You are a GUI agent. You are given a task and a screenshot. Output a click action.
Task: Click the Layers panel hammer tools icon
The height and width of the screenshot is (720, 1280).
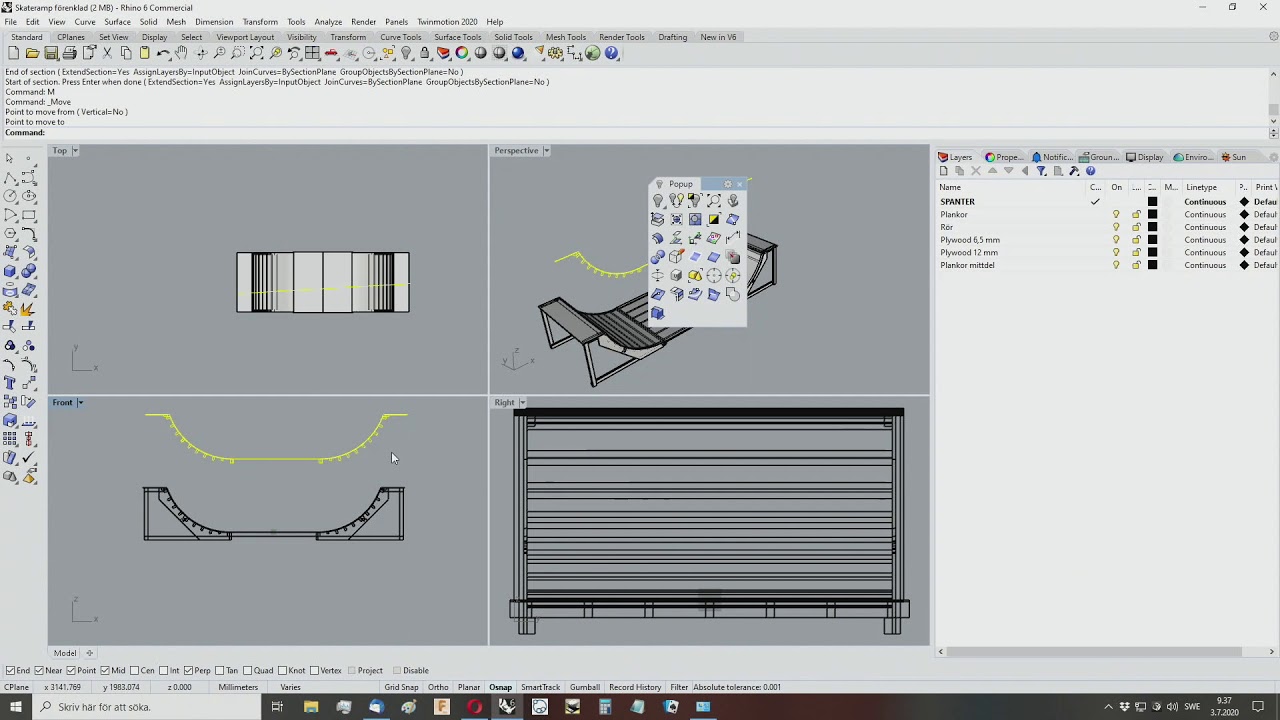point(1074,171)
